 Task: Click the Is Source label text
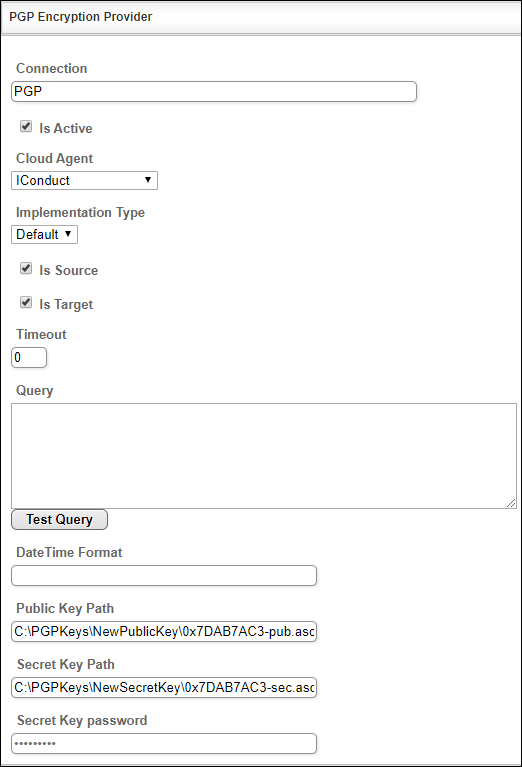pyautogui.click(x=68, y=270)
